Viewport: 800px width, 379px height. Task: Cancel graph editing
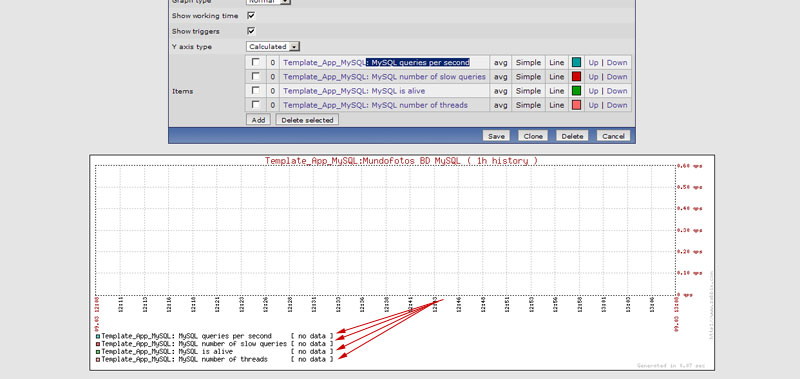[613, 136]
